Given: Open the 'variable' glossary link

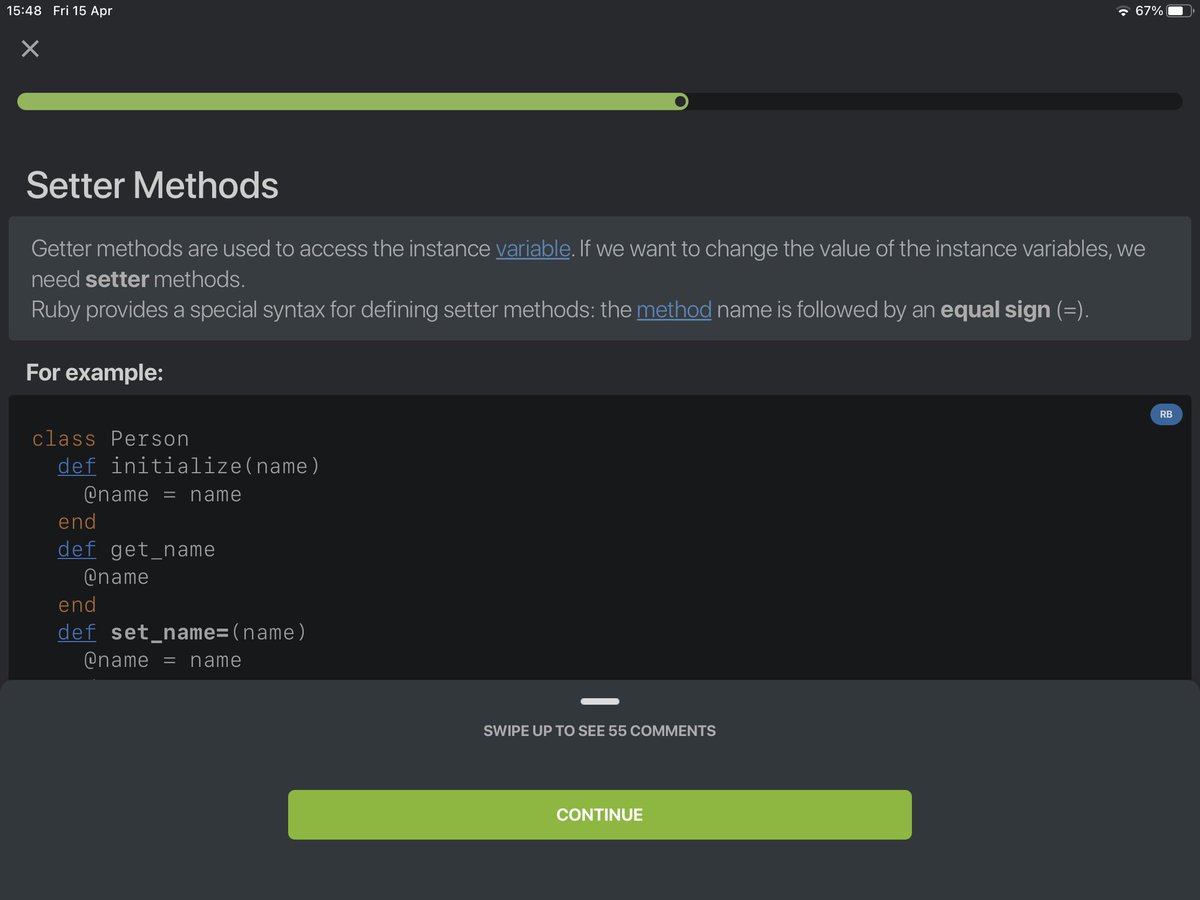Looking at the screenshot, I should tap(533, 249).
